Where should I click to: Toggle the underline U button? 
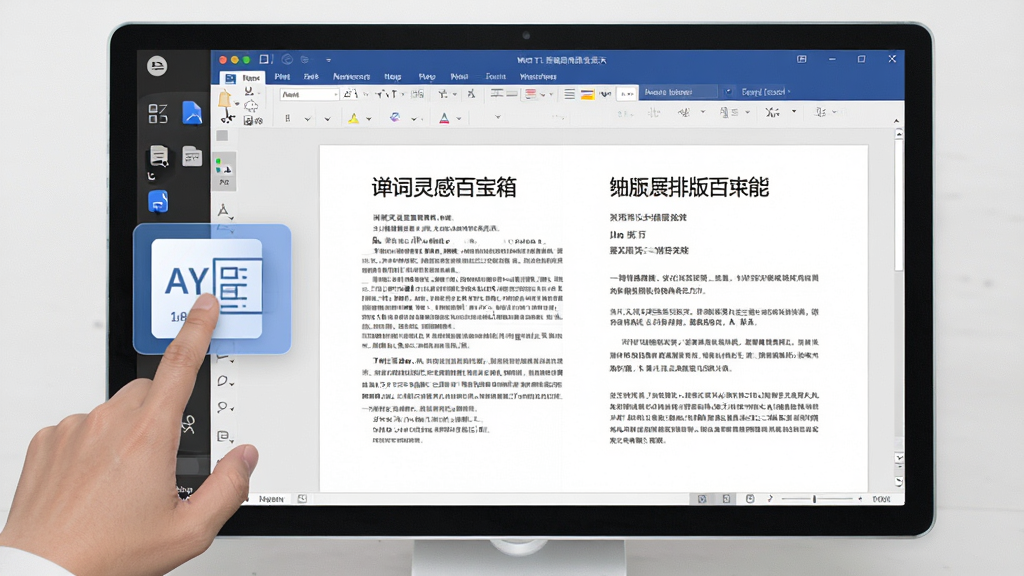tap(249, 91)
